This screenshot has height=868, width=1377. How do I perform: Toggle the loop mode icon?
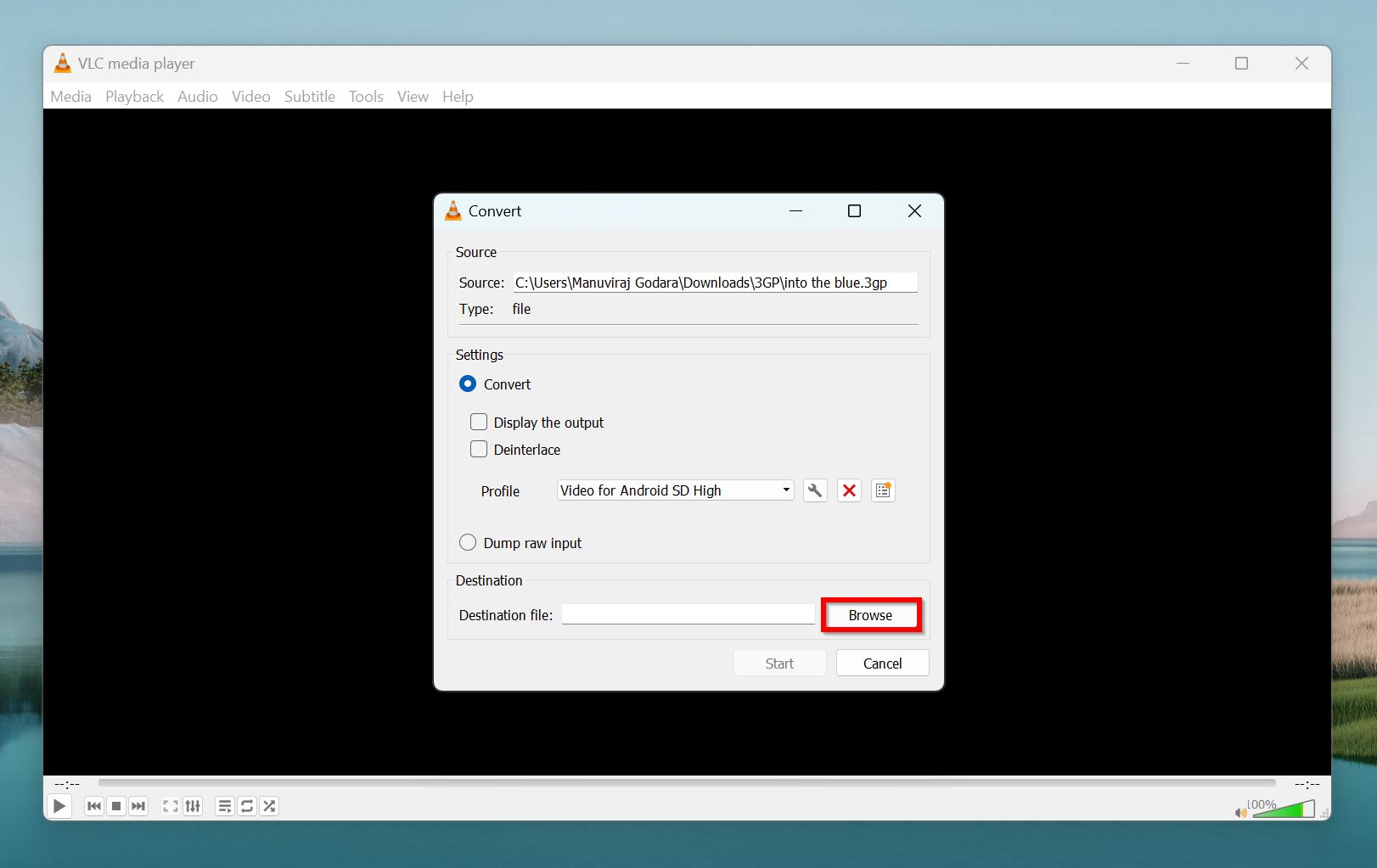(247, 806)
